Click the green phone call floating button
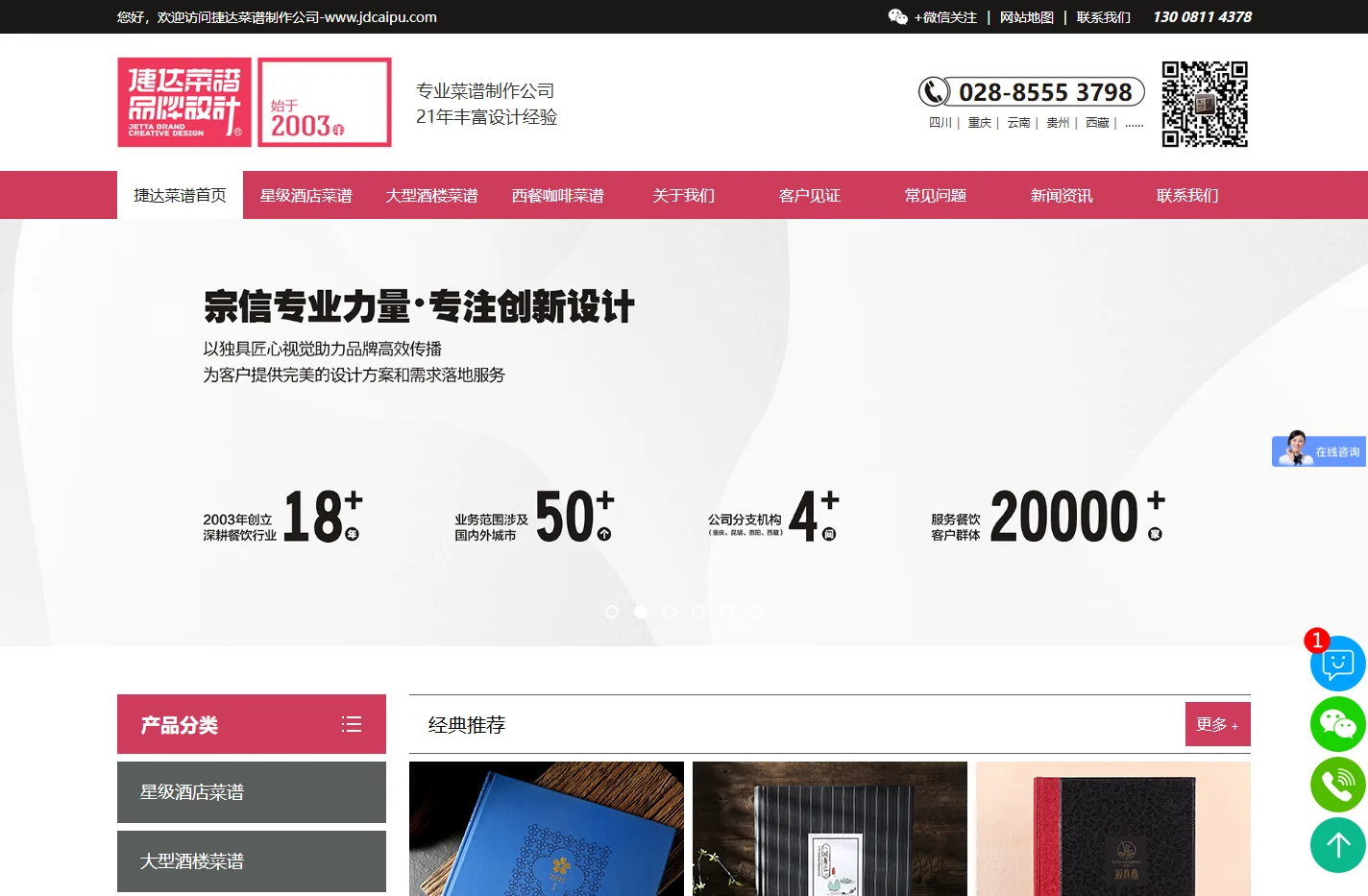The image size is (1368, 896). coord(1337,785)
